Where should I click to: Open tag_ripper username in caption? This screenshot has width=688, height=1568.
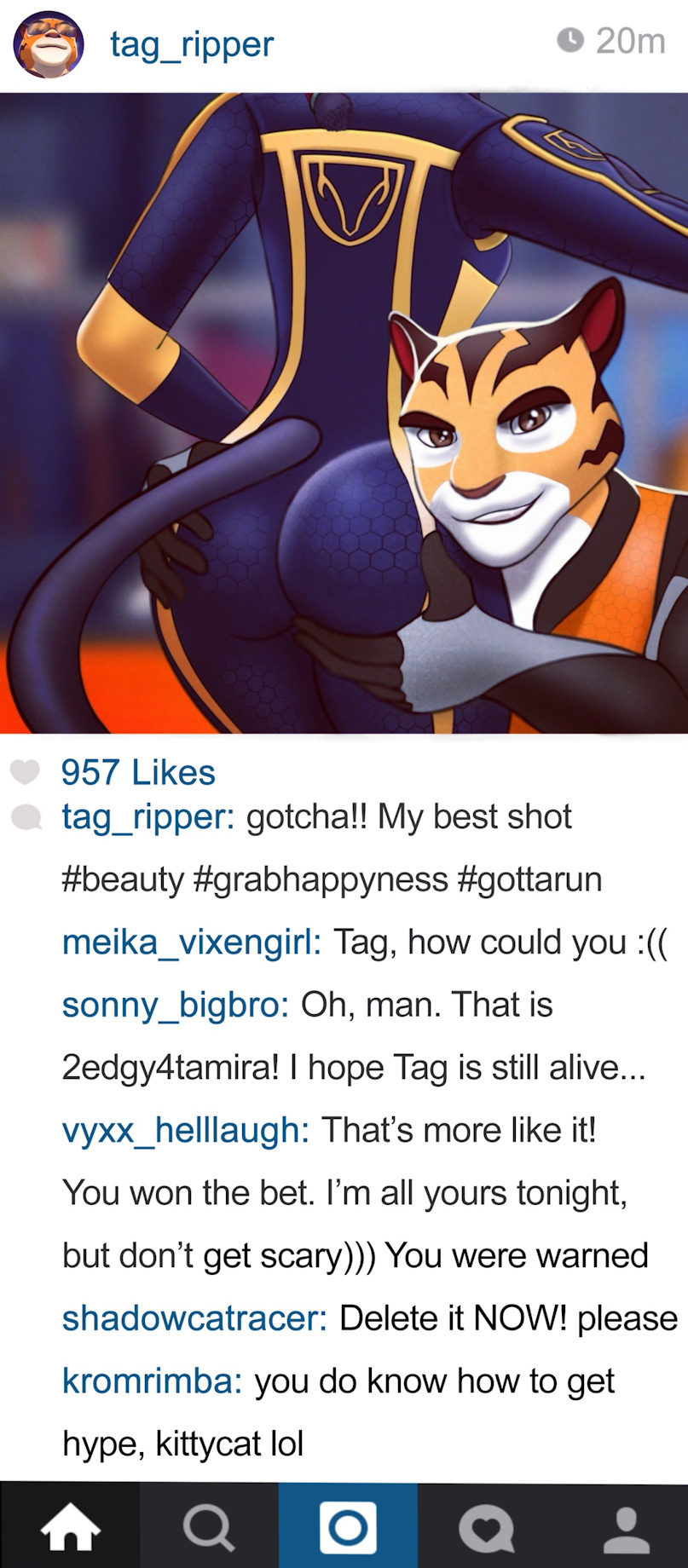[x=148, y=817]
